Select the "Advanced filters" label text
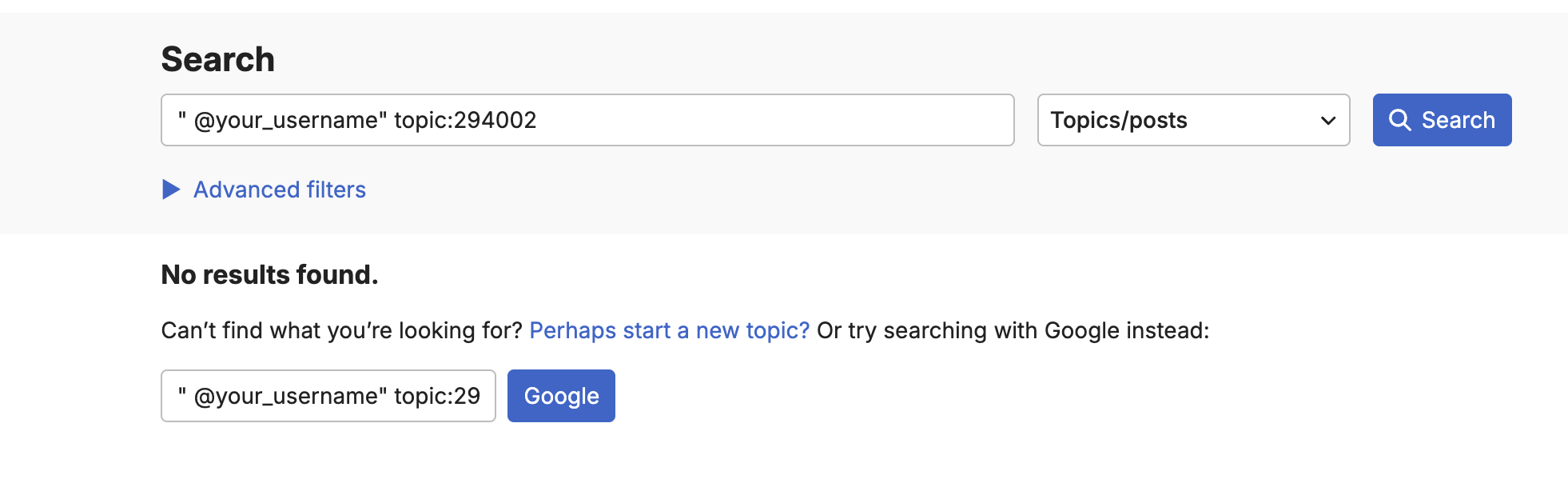Screen dimensions: 1568x491 click(x=280, y=190)
